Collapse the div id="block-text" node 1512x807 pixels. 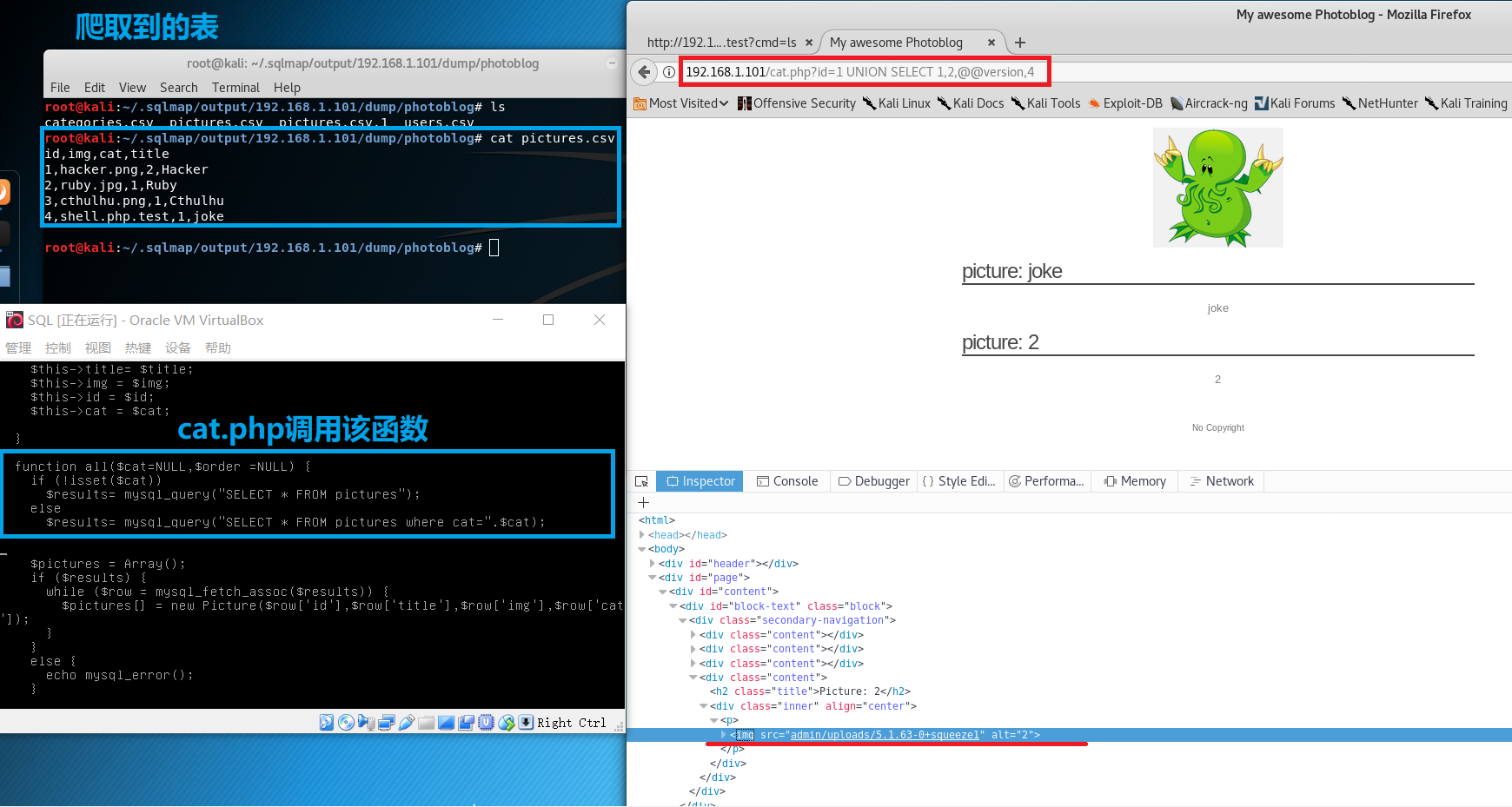pyautogui.click(x=673, y=606)
